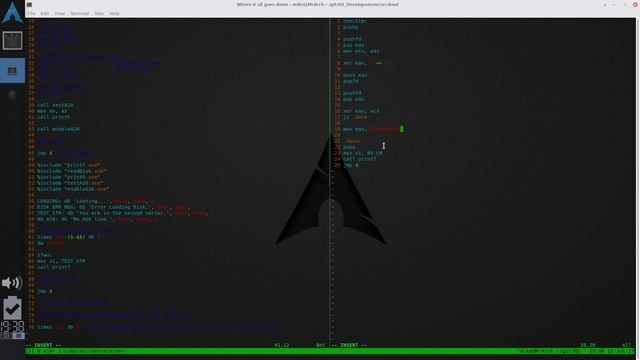Click the 'checklm:' label in right pane

pos(355,21)
